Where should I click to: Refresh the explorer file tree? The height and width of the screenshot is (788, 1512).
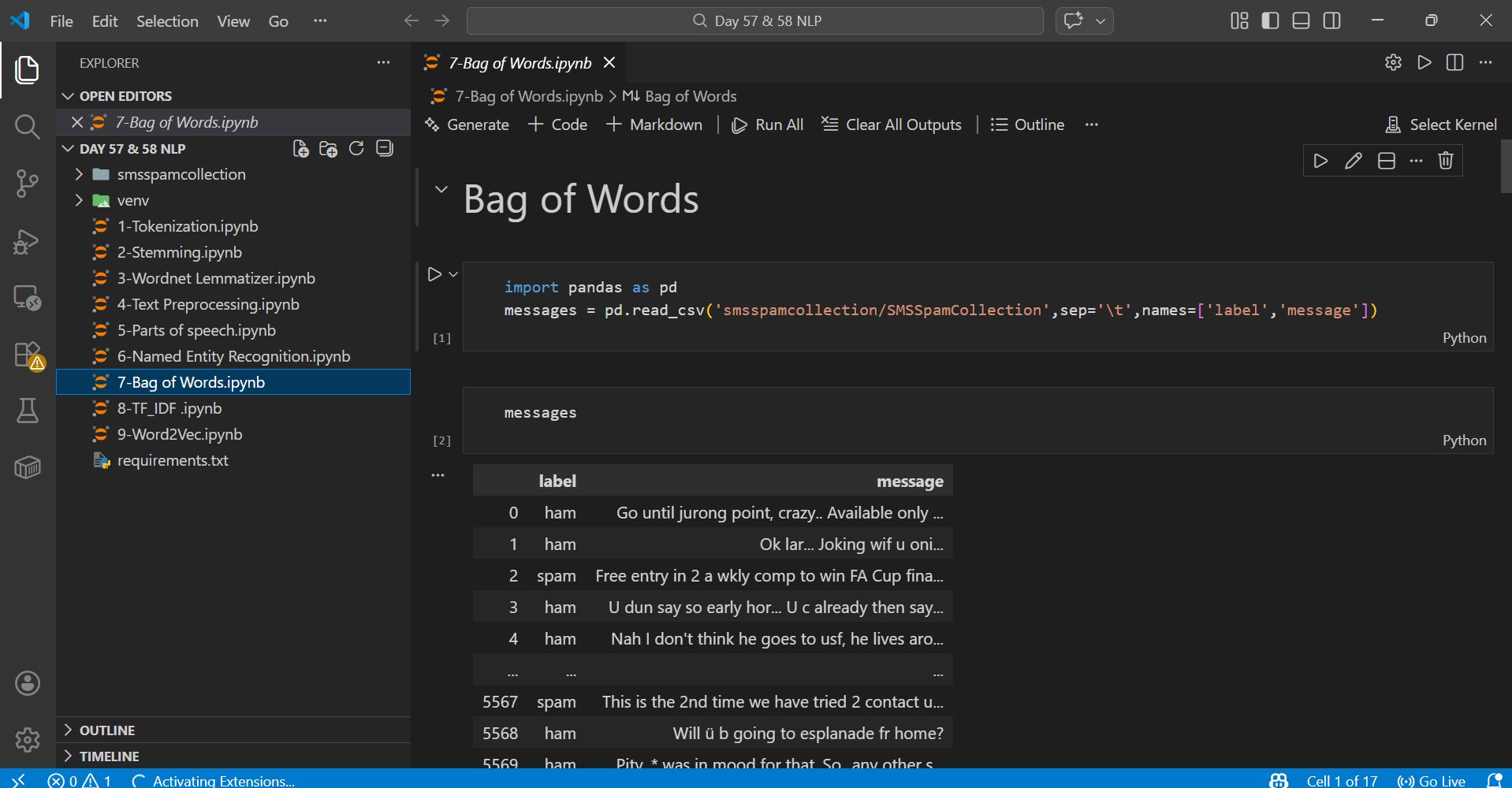point(356,149)
